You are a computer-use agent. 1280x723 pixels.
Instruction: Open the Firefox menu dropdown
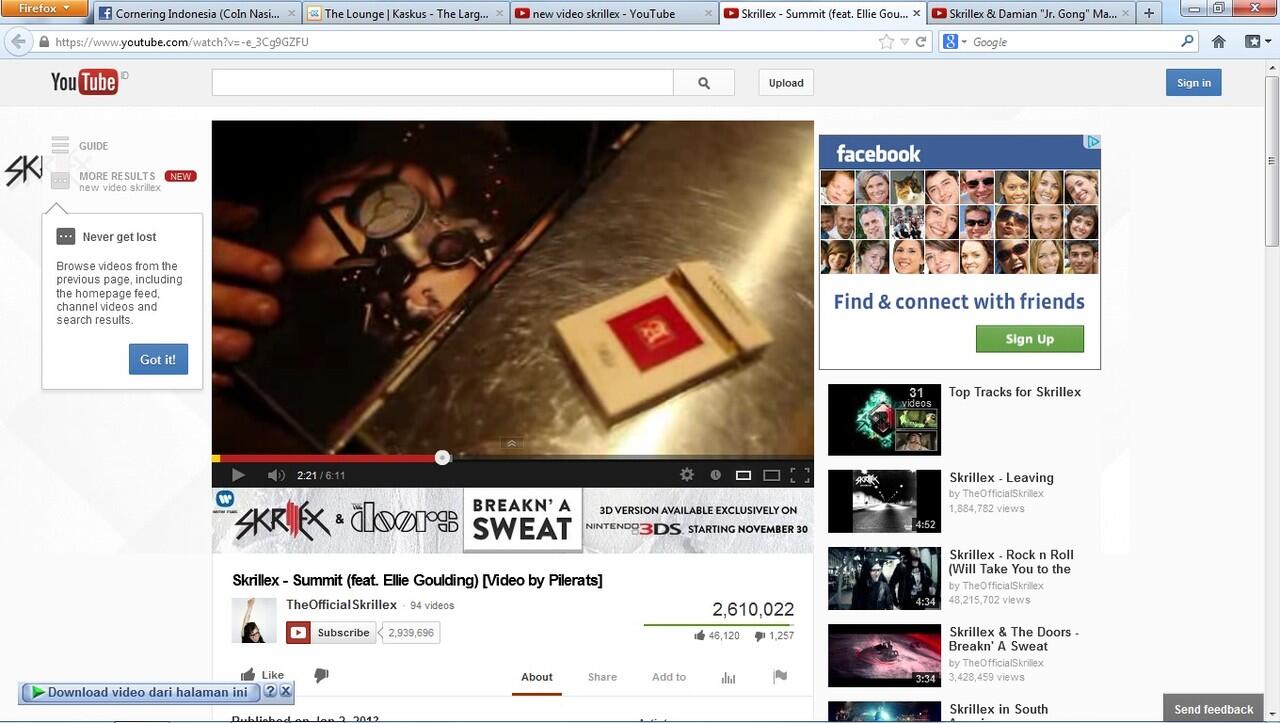pyautogui.click(x=45, y=9)
